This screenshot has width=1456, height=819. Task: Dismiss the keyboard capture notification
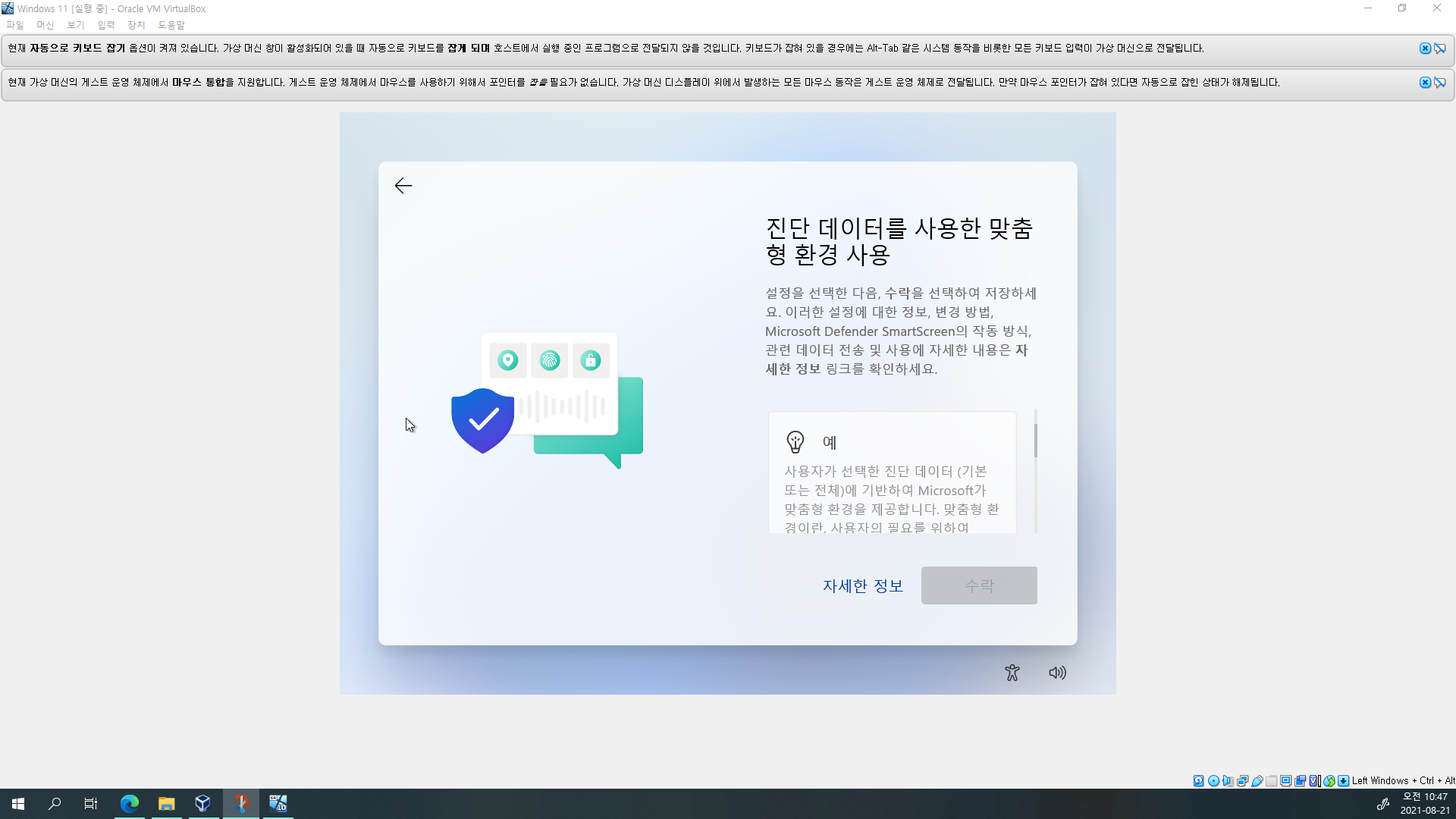[x=1425, y=49]
